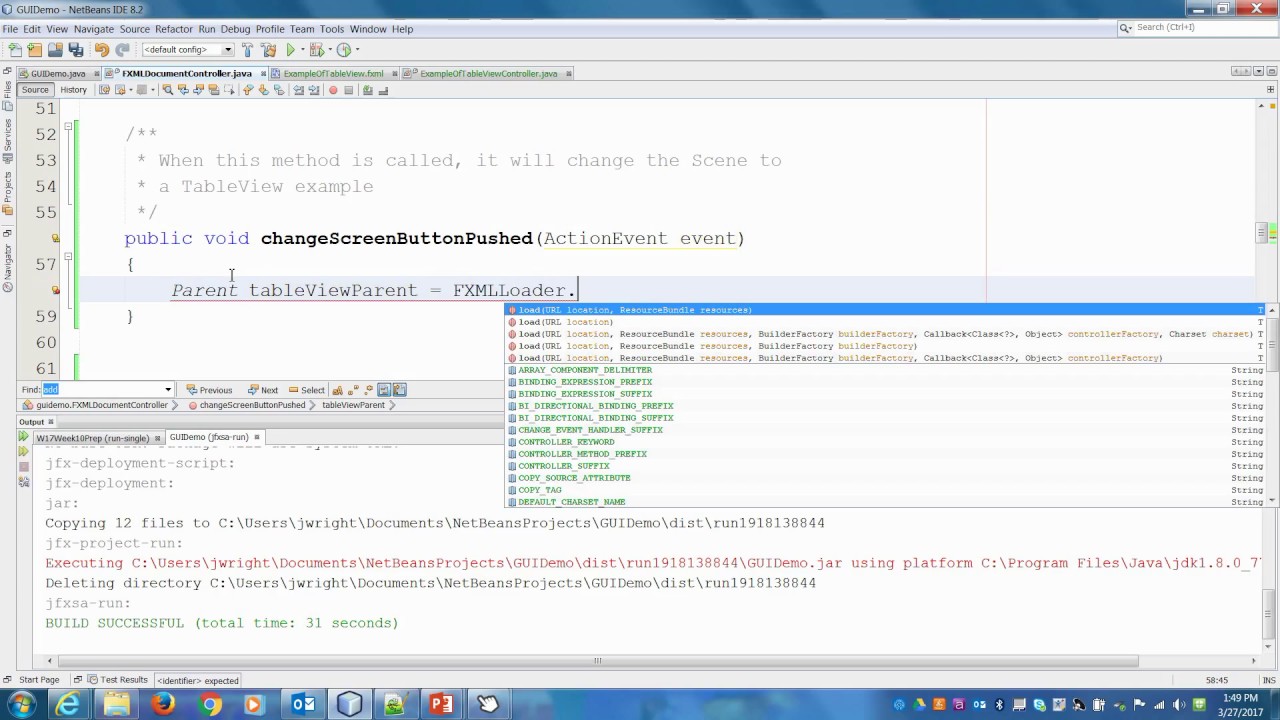
Task: Click Select in the find bar
Action: coord(306,390)
